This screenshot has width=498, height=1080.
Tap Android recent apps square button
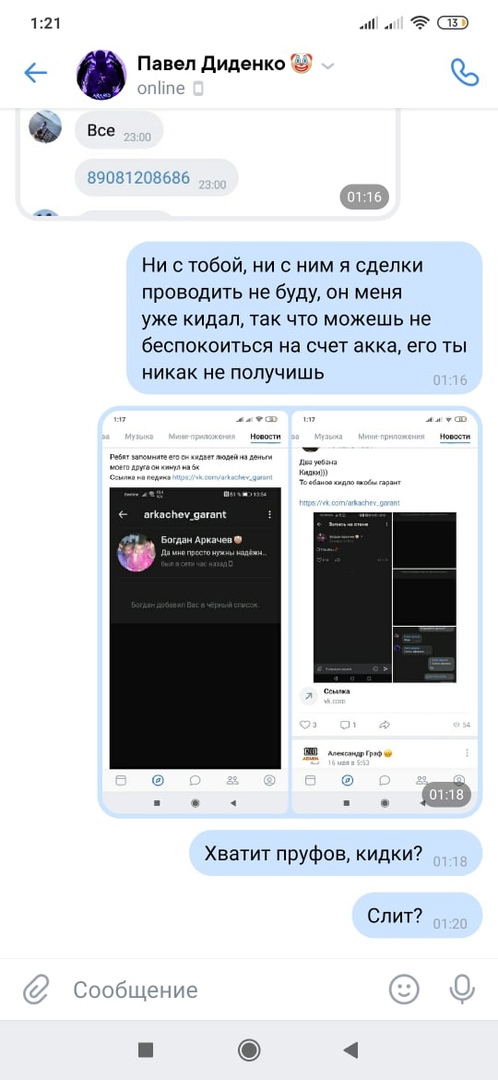[x=145, y=1050]
